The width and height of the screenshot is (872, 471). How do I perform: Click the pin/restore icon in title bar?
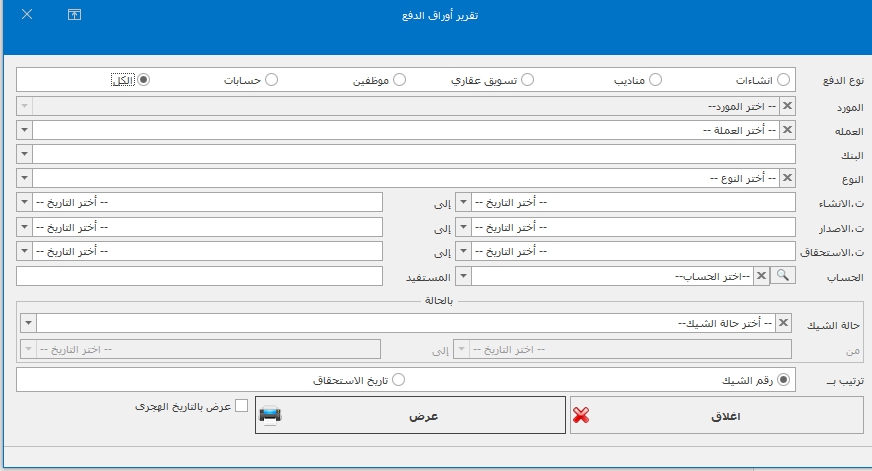click(x=74, y=15)
